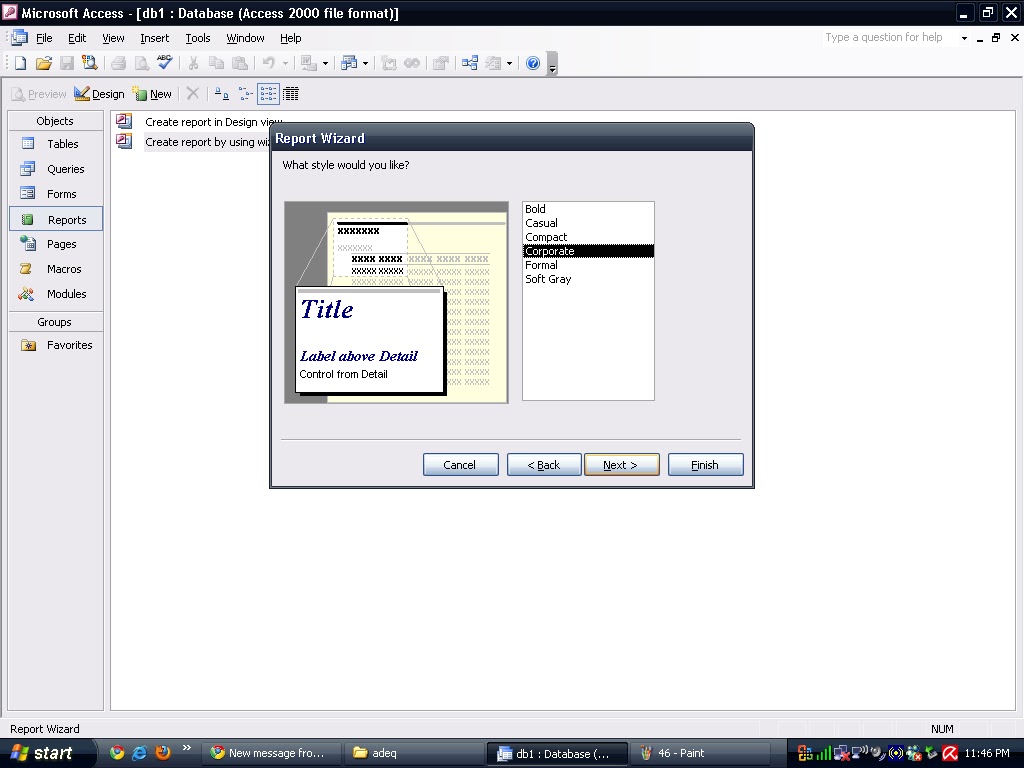Open the Help menu

(x=291, y=38)
